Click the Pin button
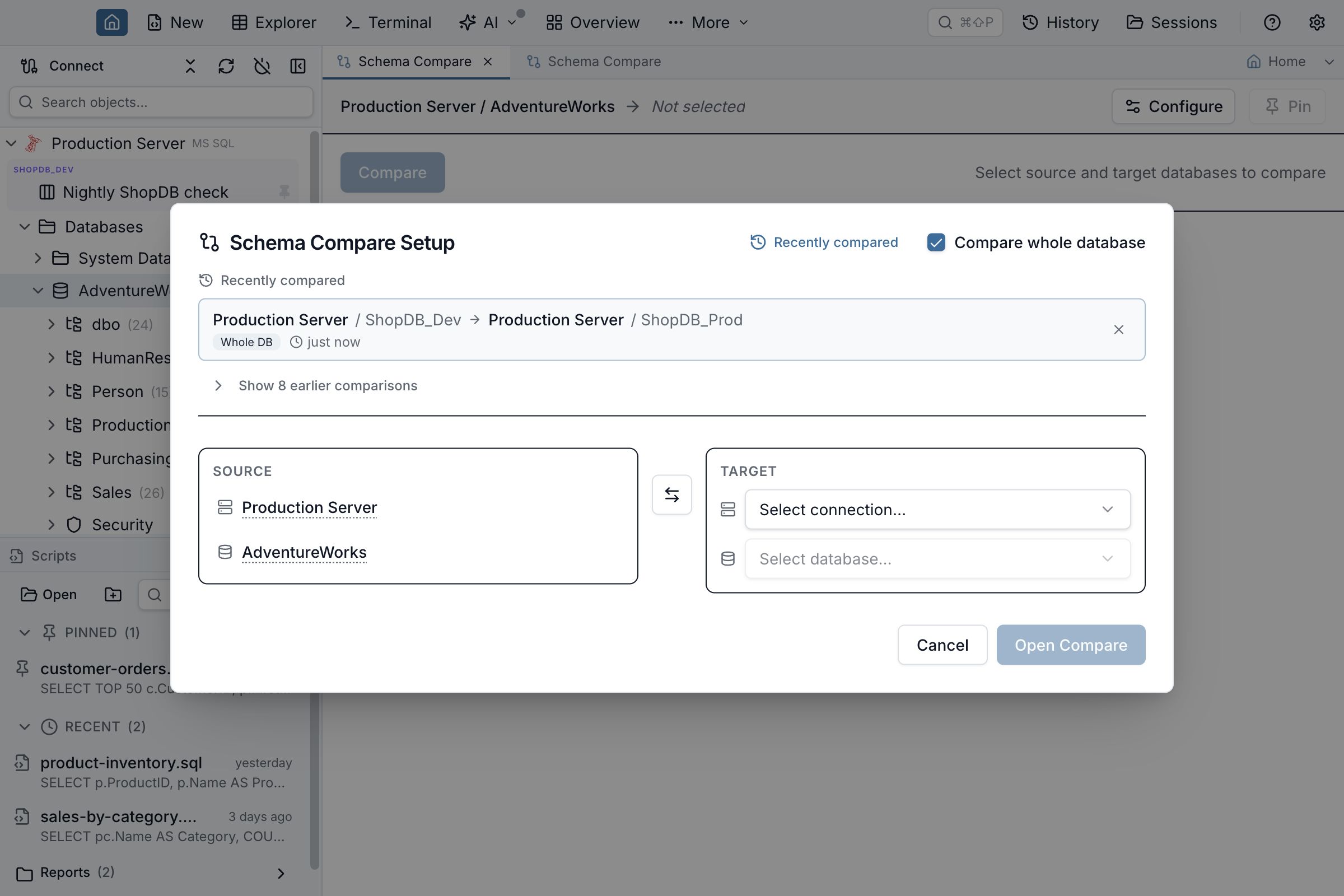Image resolution: width=1344 pixels, height=896 pixels. point(1287,106)
